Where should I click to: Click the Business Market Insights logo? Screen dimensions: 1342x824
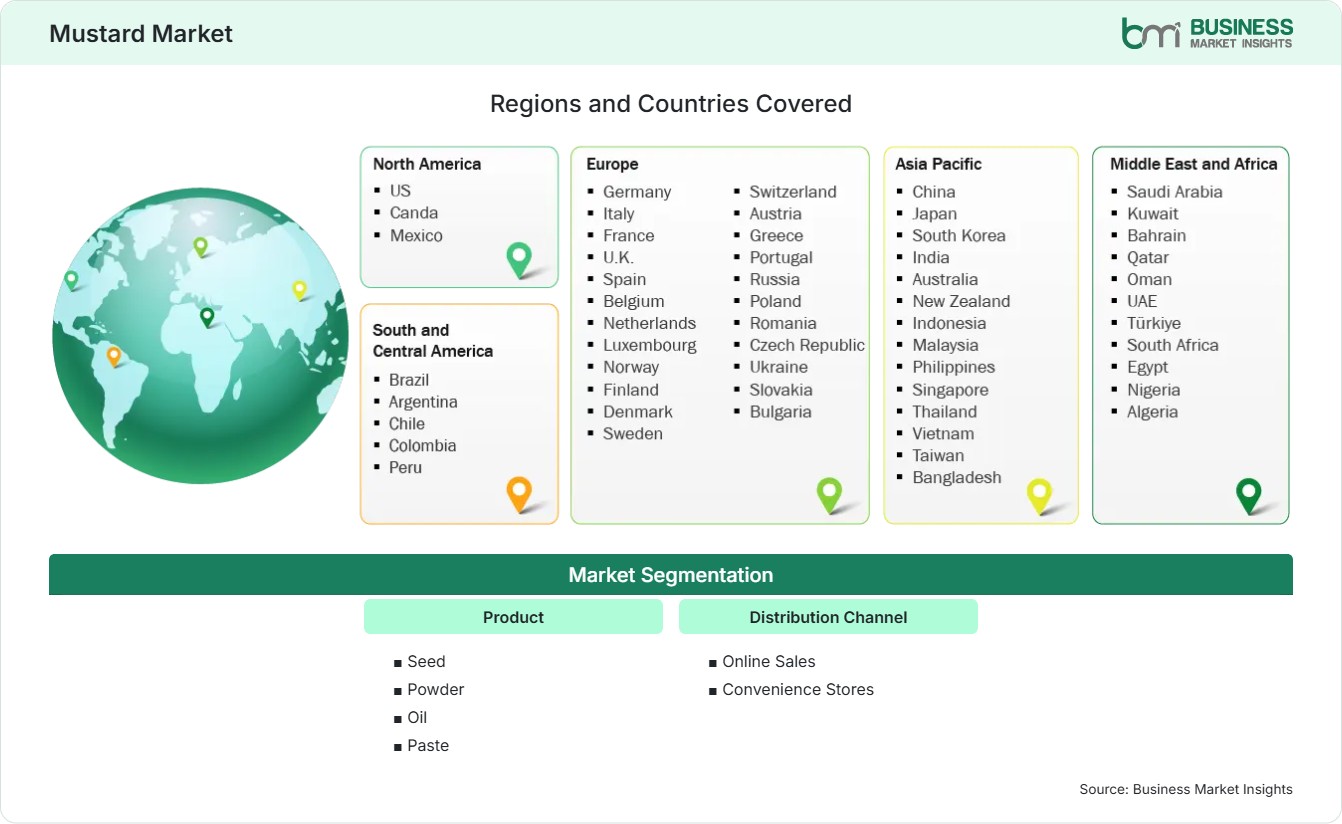click(x=1207, y=33)
